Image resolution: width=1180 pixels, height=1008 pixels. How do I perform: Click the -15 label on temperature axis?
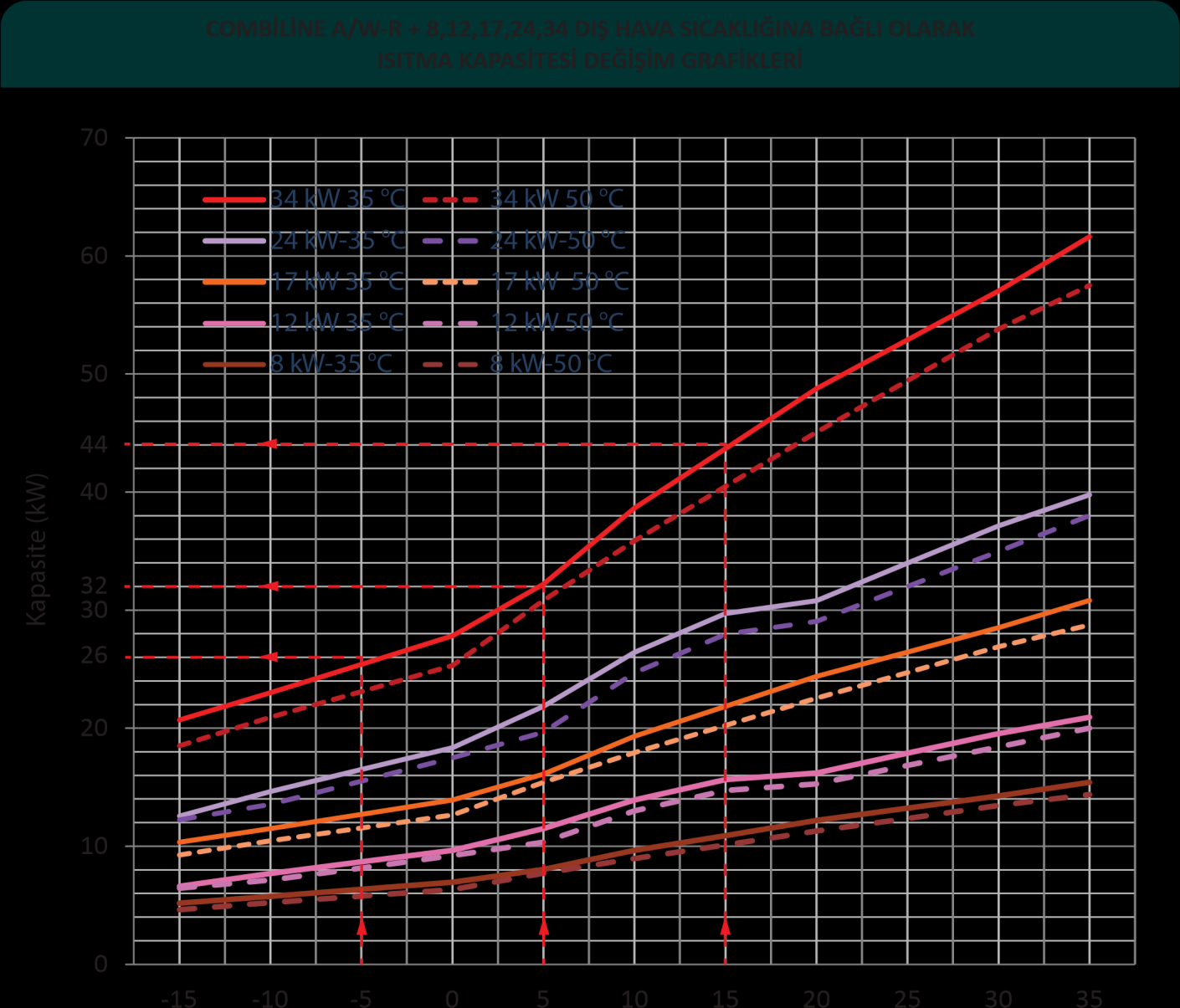point(178,998)
